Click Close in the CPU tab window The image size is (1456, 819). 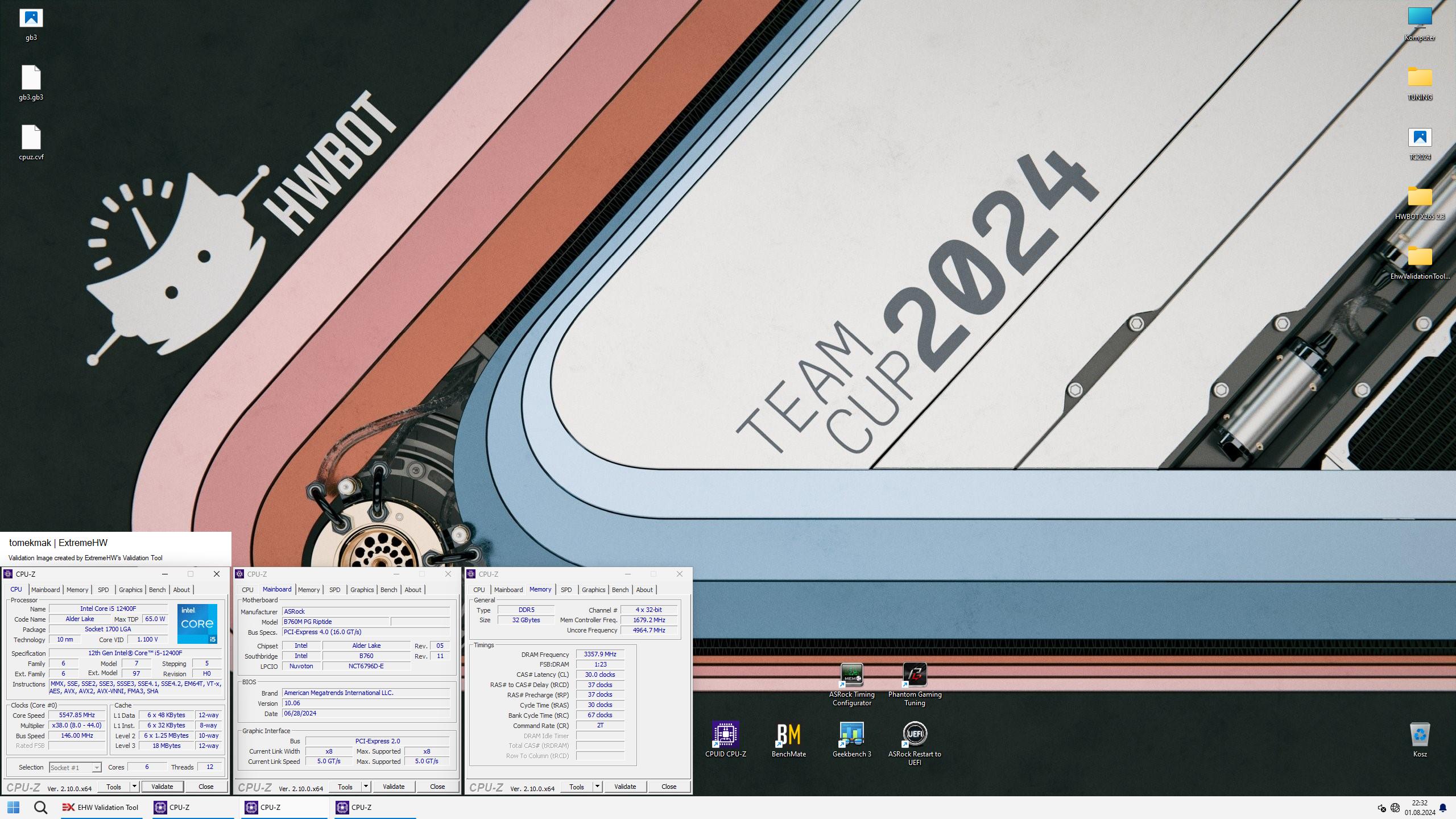[x=206, y=787]
